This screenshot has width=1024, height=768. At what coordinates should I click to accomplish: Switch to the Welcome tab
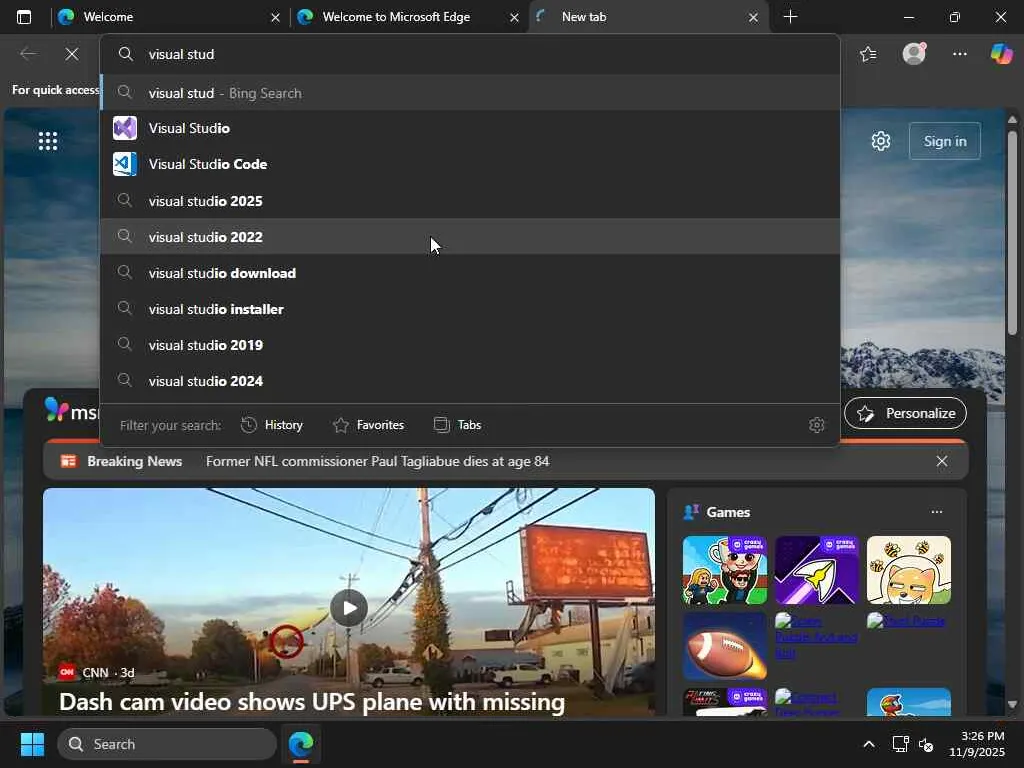point(170,17)
